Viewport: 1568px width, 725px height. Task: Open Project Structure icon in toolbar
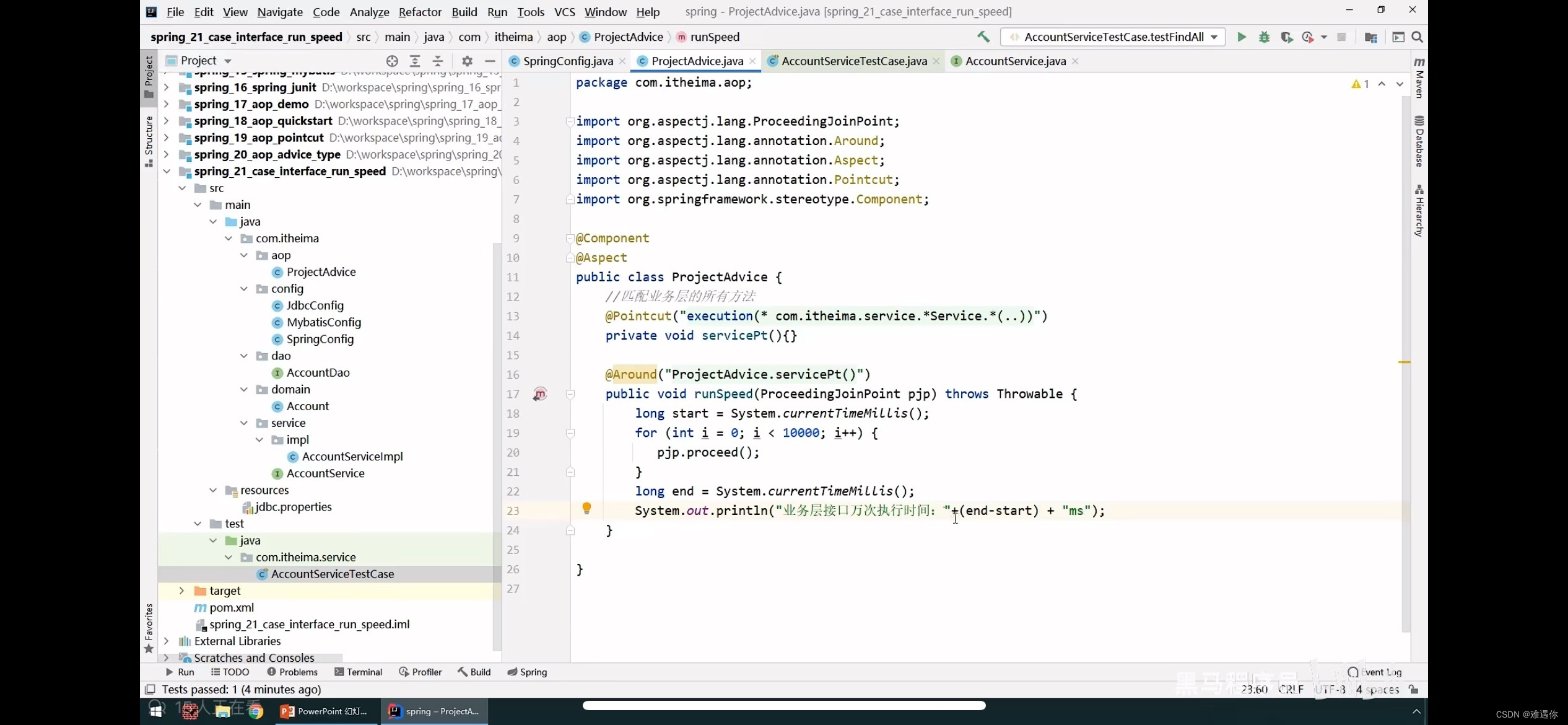(1371, 37)
